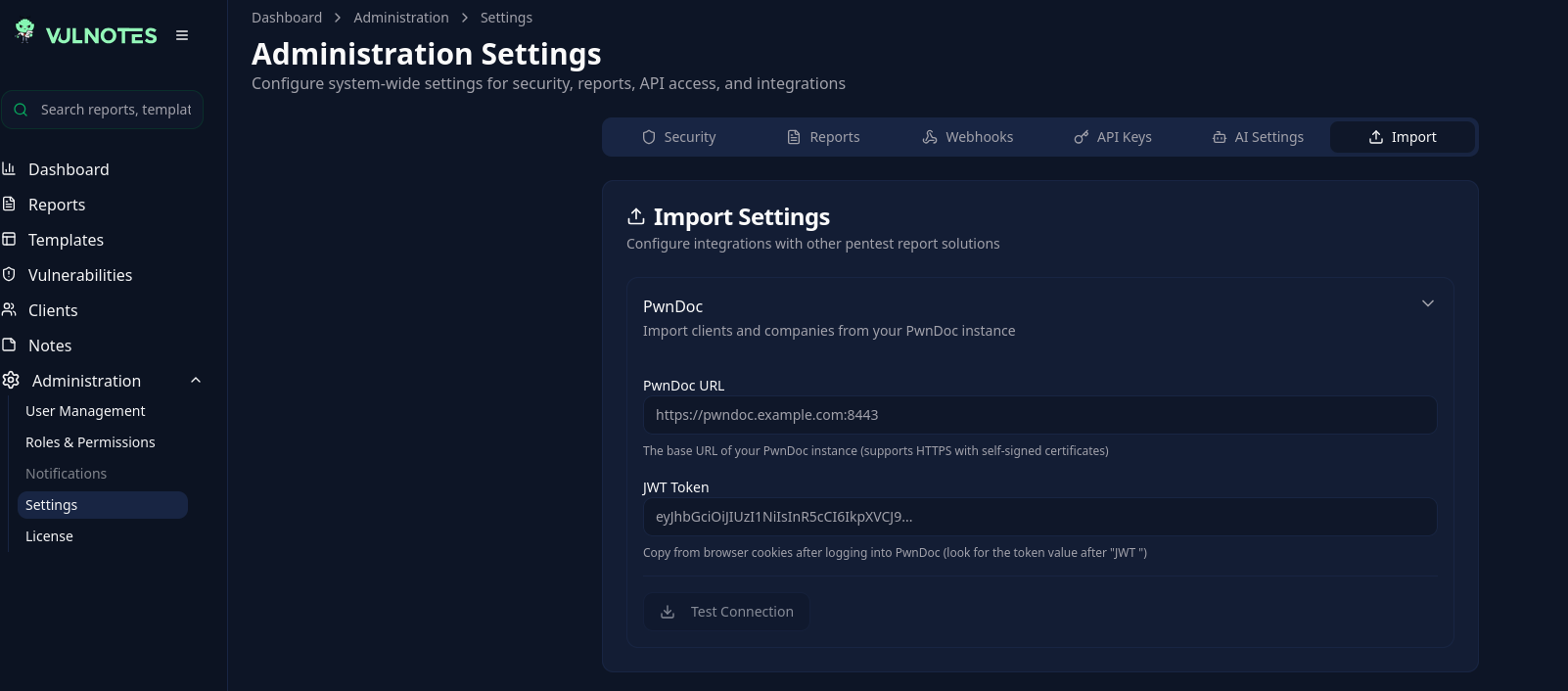Click the JWT Token input field
The height and width of the screenshot is (691, 1568).
point(1039,517)
